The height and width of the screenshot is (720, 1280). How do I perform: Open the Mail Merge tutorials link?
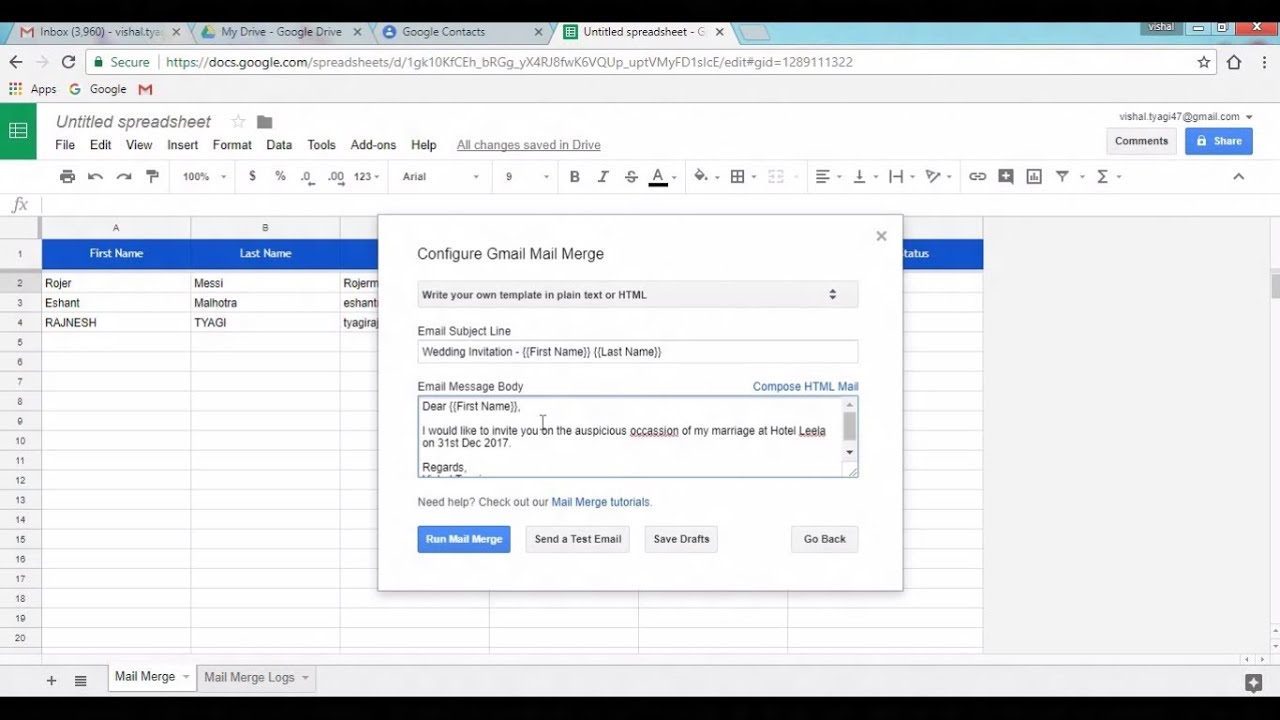point(600,502)
